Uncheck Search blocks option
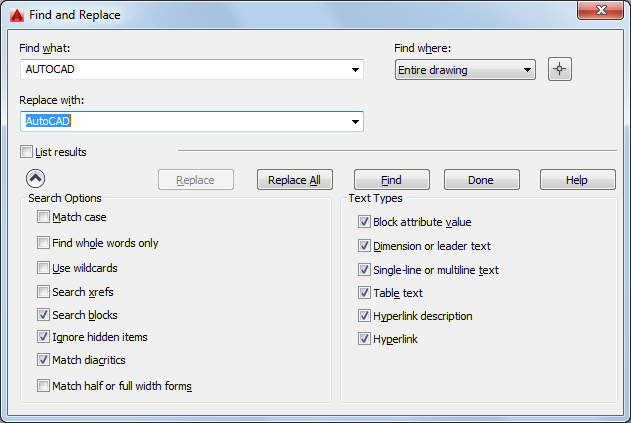Screen dimensions: 631x423 pyautogui.click(x=43, y=314)
